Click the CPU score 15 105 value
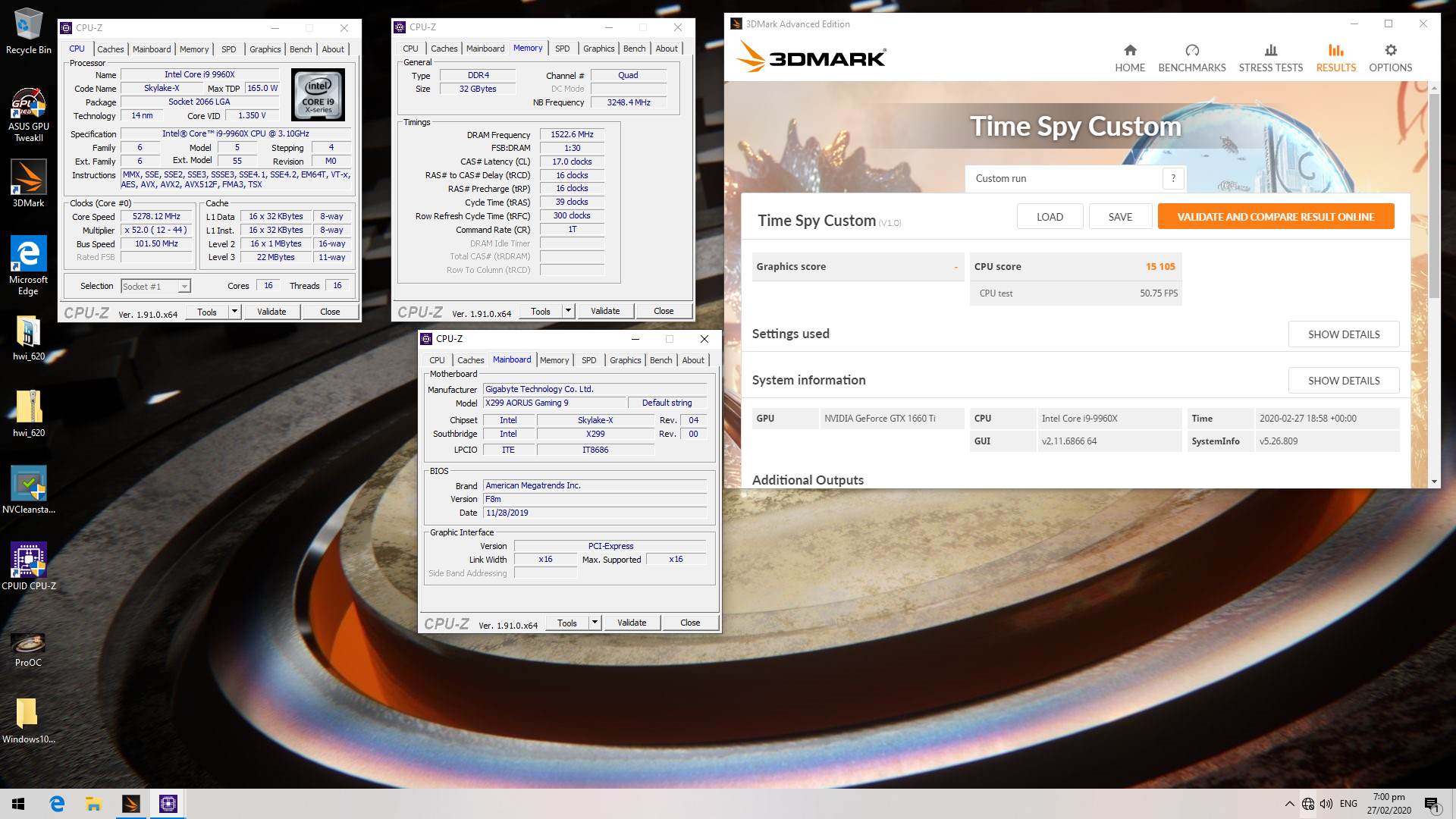The image size is (1456, 819). (1160, 267)
